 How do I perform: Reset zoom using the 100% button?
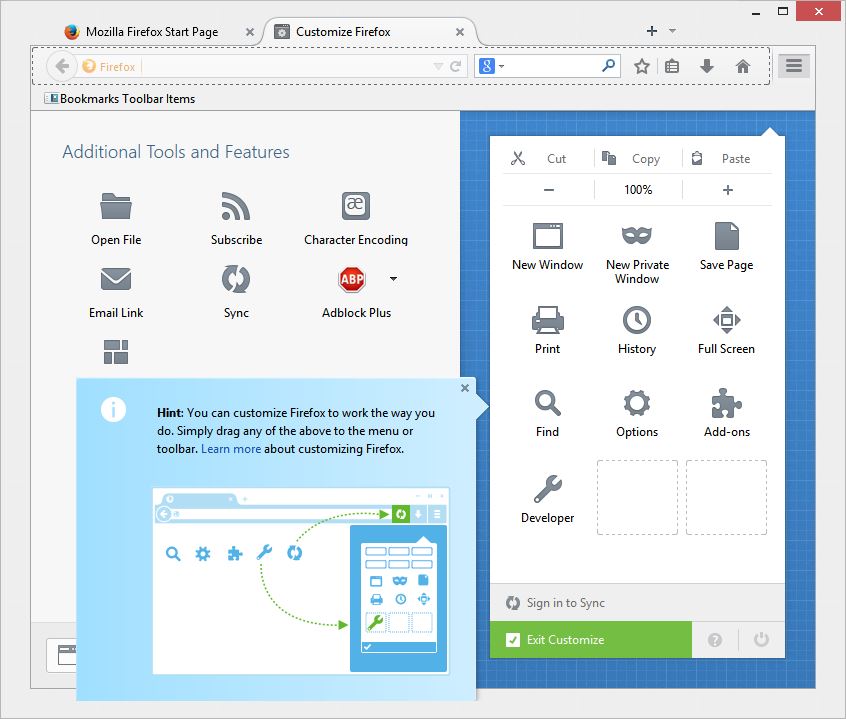coord(638,190)
